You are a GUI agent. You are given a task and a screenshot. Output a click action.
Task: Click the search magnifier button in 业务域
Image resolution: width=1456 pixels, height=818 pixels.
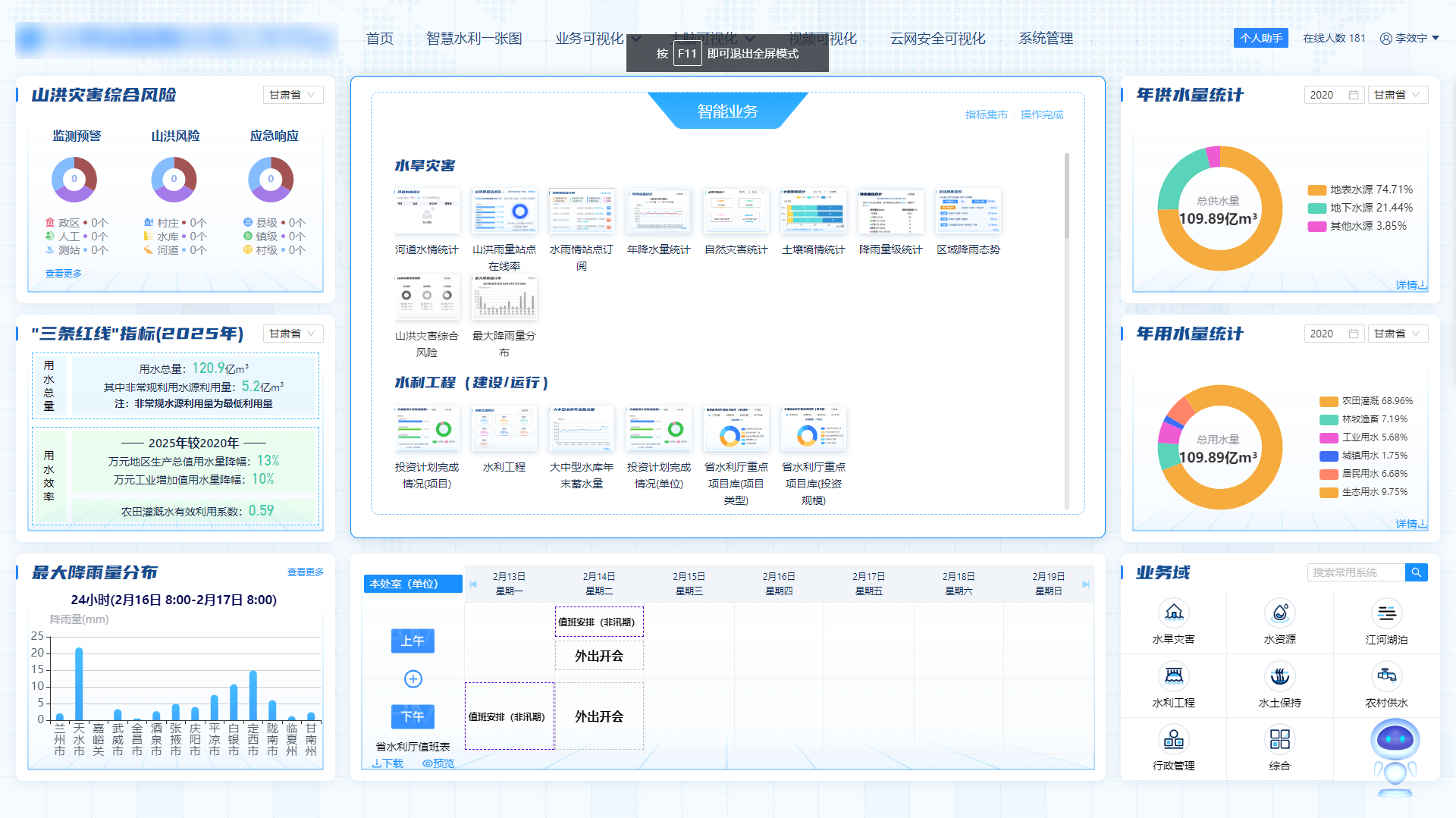click(x=1416, y=572)
